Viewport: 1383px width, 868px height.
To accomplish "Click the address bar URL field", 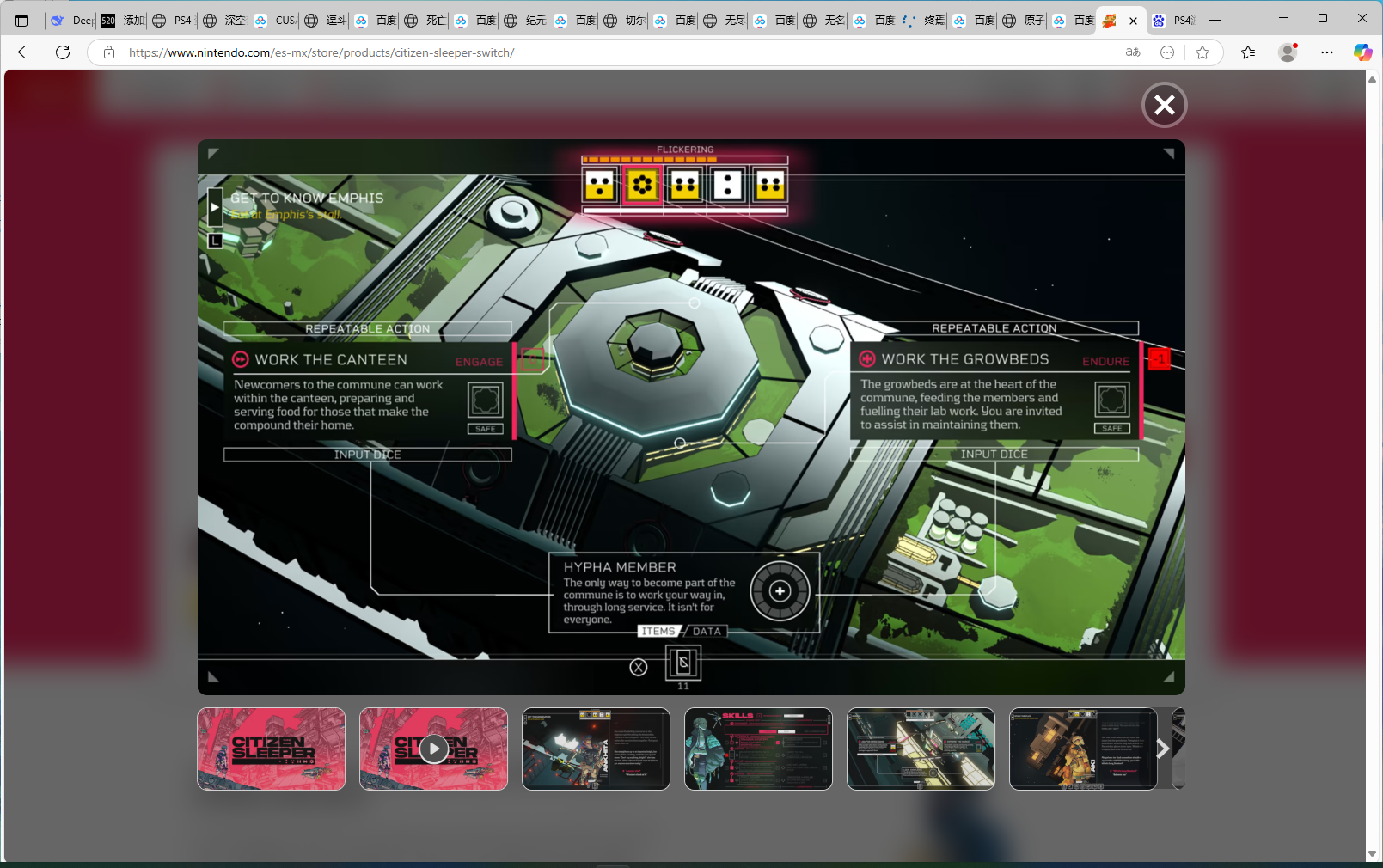I will click(602, 52).
